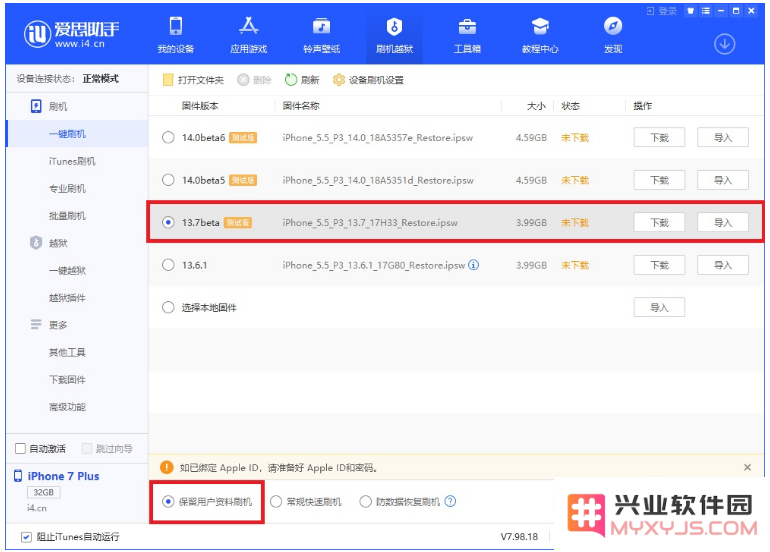This screenshot has width=770, height=552.
Task: Toggle the 跳过向导 checkbox
Action: 87,448
